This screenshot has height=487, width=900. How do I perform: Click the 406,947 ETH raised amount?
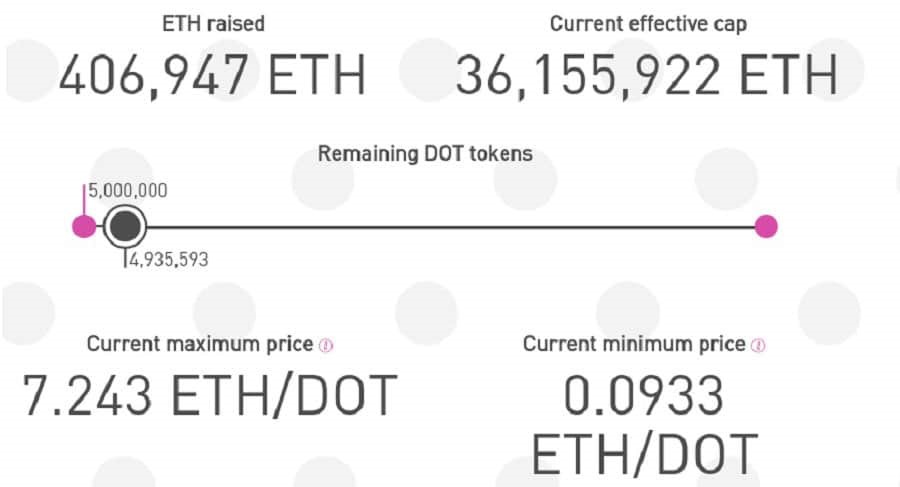tap(211, 76)
